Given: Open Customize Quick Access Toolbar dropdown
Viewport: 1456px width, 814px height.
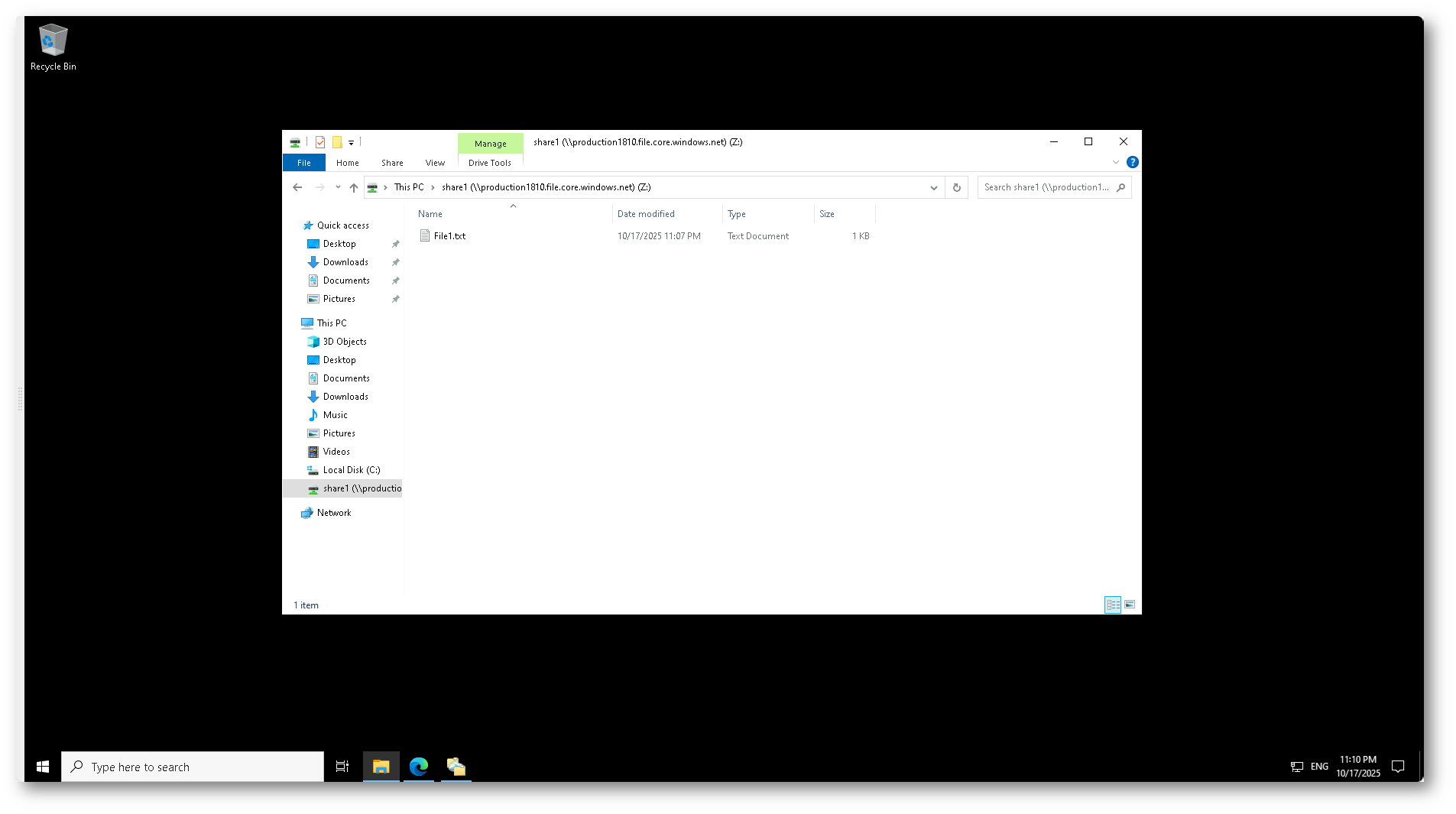Looking at the screenshot, I should point(351,142).
